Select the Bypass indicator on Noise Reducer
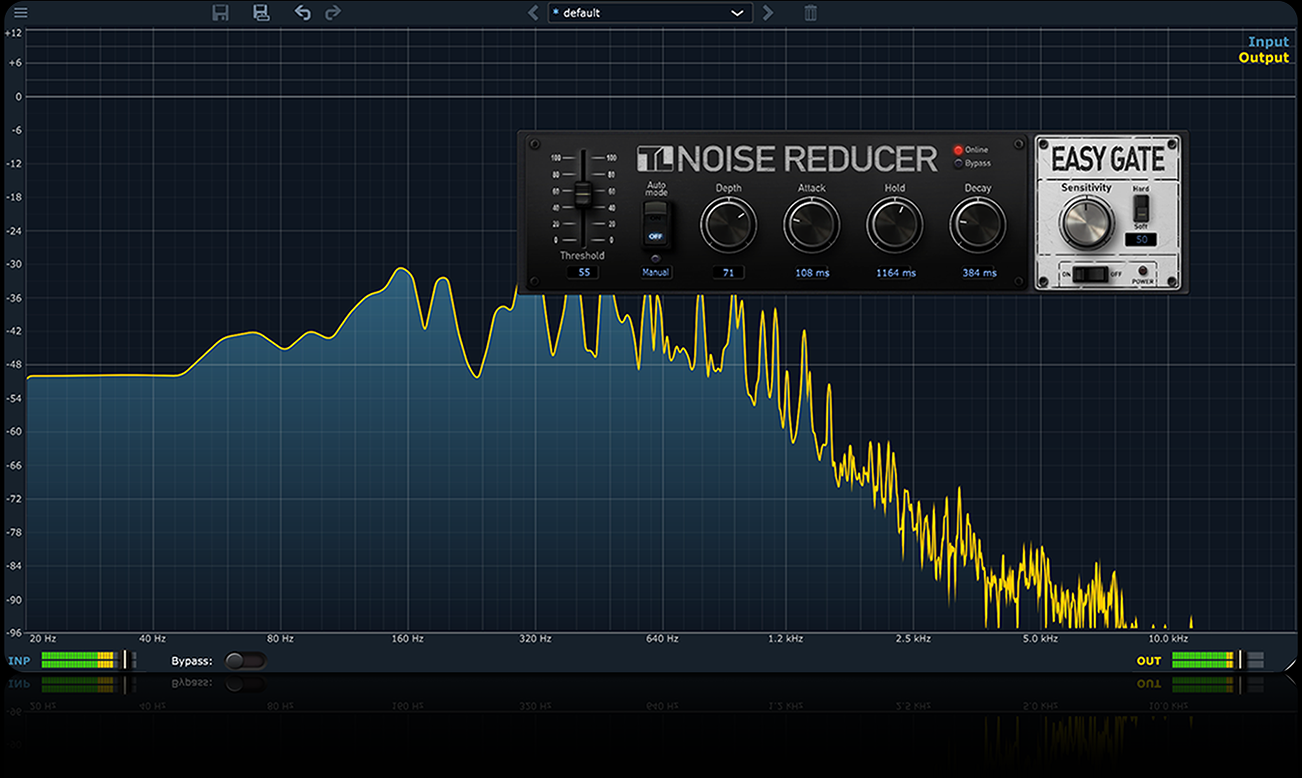This screenshot has width=1302, height=778. coord(958,163)
